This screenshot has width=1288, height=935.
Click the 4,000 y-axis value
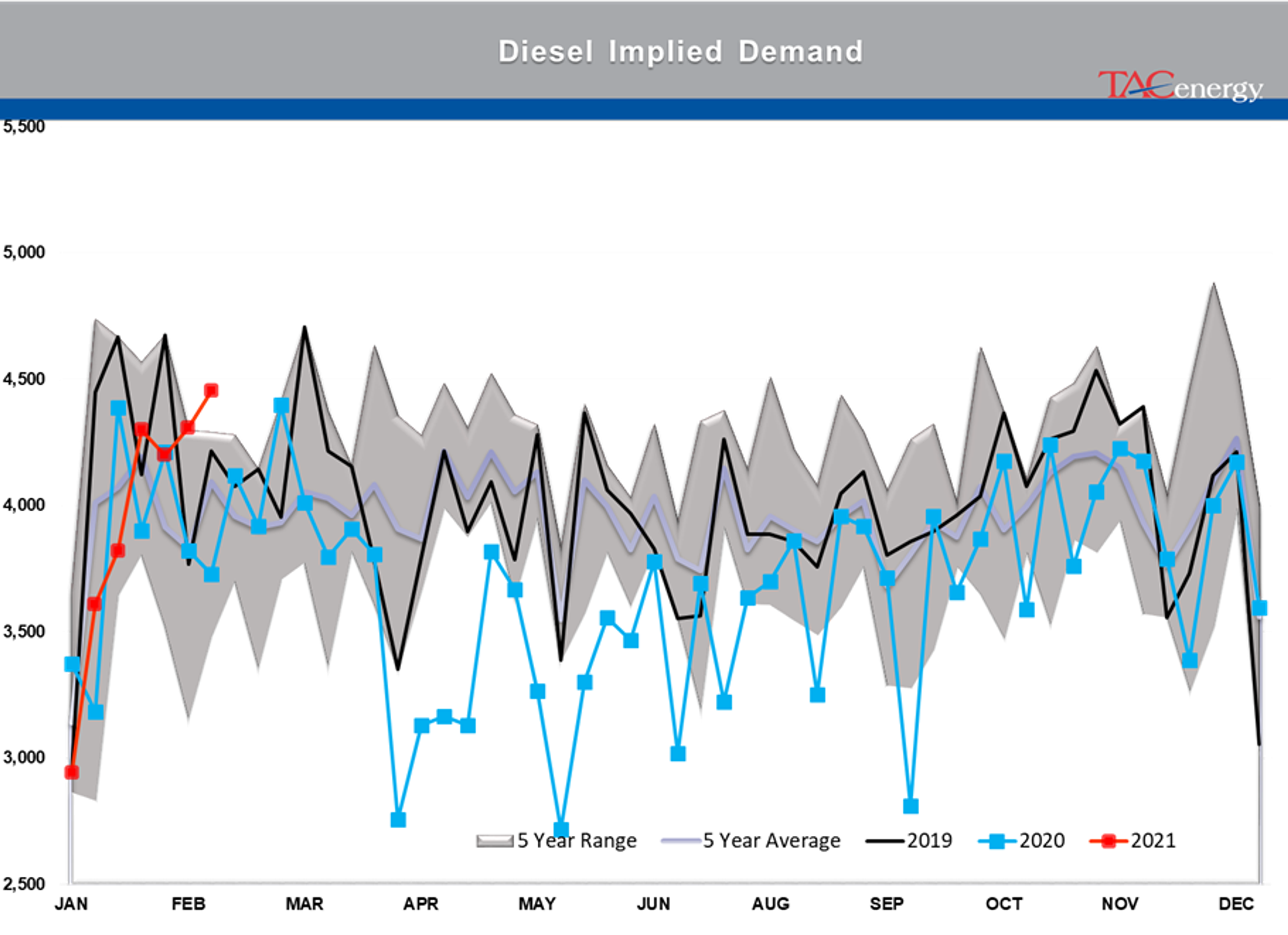[24, 505]
